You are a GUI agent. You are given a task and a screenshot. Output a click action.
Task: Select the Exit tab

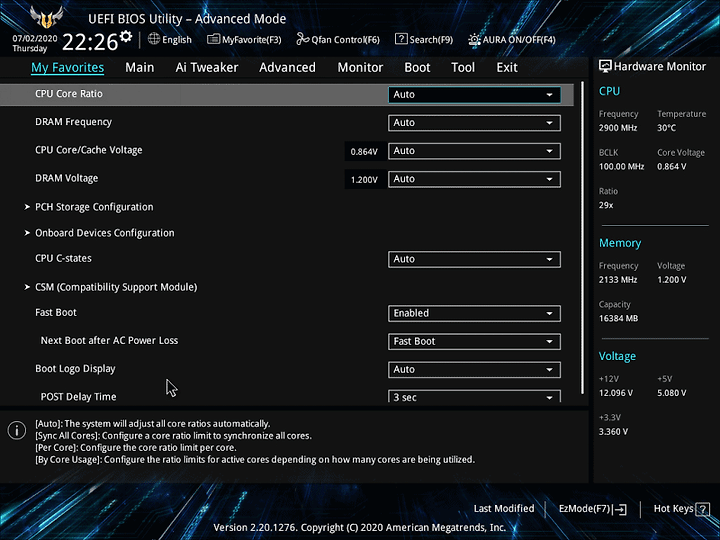pos(507,68)
